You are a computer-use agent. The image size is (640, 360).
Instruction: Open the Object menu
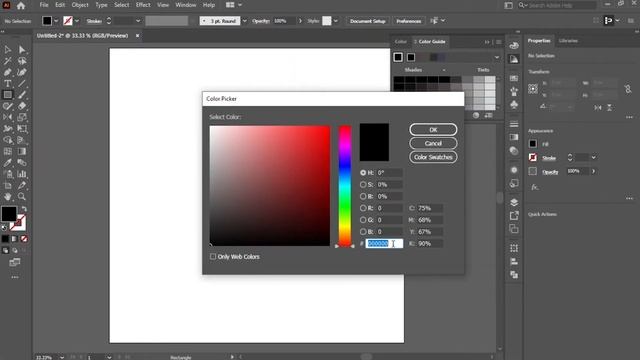[80, 5]
